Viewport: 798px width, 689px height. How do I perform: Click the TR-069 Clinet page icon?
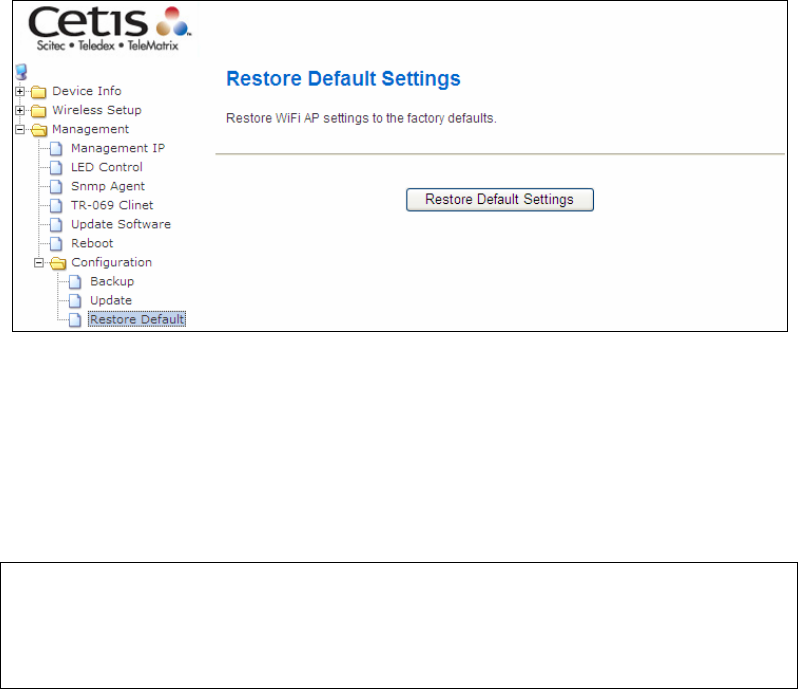pyautogui.click(x=56, y=206)
